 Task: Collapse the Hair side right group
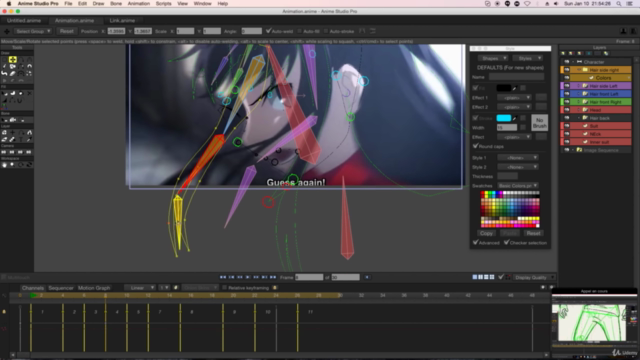(579, 70)
